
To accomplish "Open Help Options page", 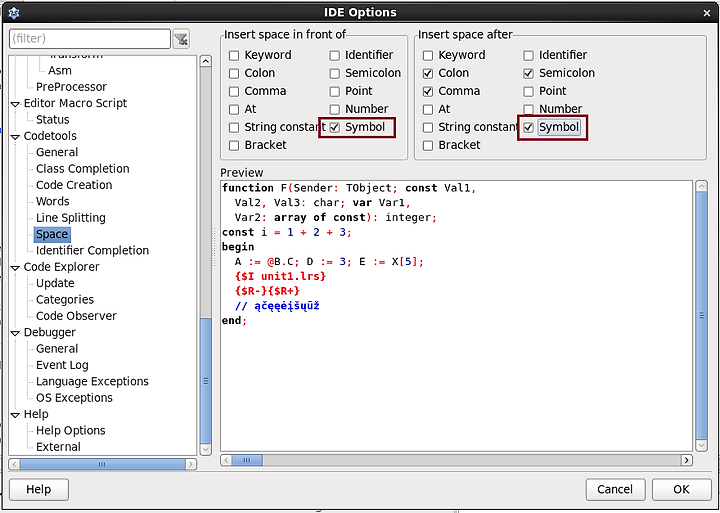I will click(71, 431).
